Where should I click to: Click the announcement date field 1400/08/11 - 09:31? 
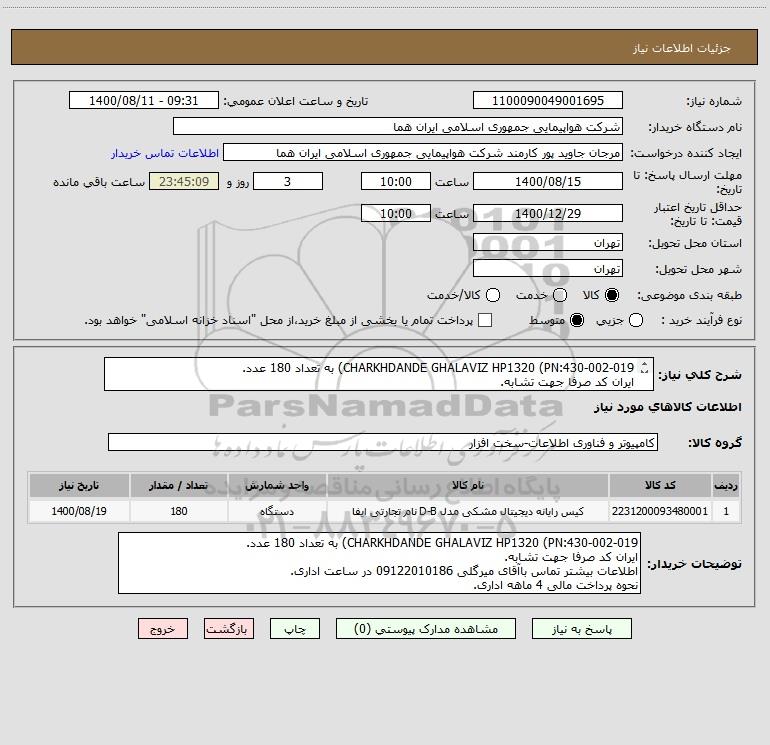[143, 100]
